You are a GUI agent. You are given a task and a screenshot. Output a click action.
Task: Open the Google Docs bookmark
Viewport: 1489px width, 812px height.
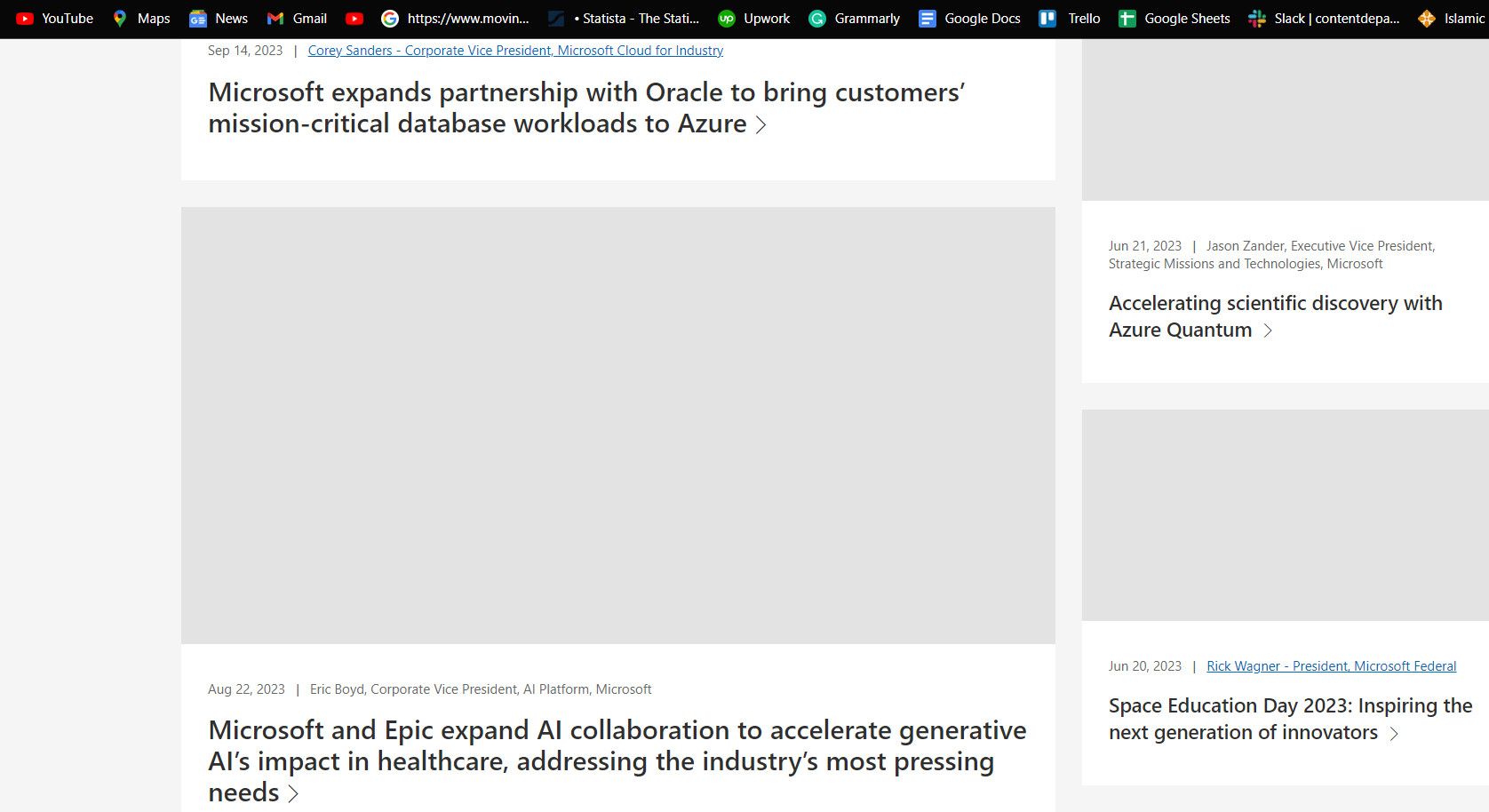coord(969,19)
